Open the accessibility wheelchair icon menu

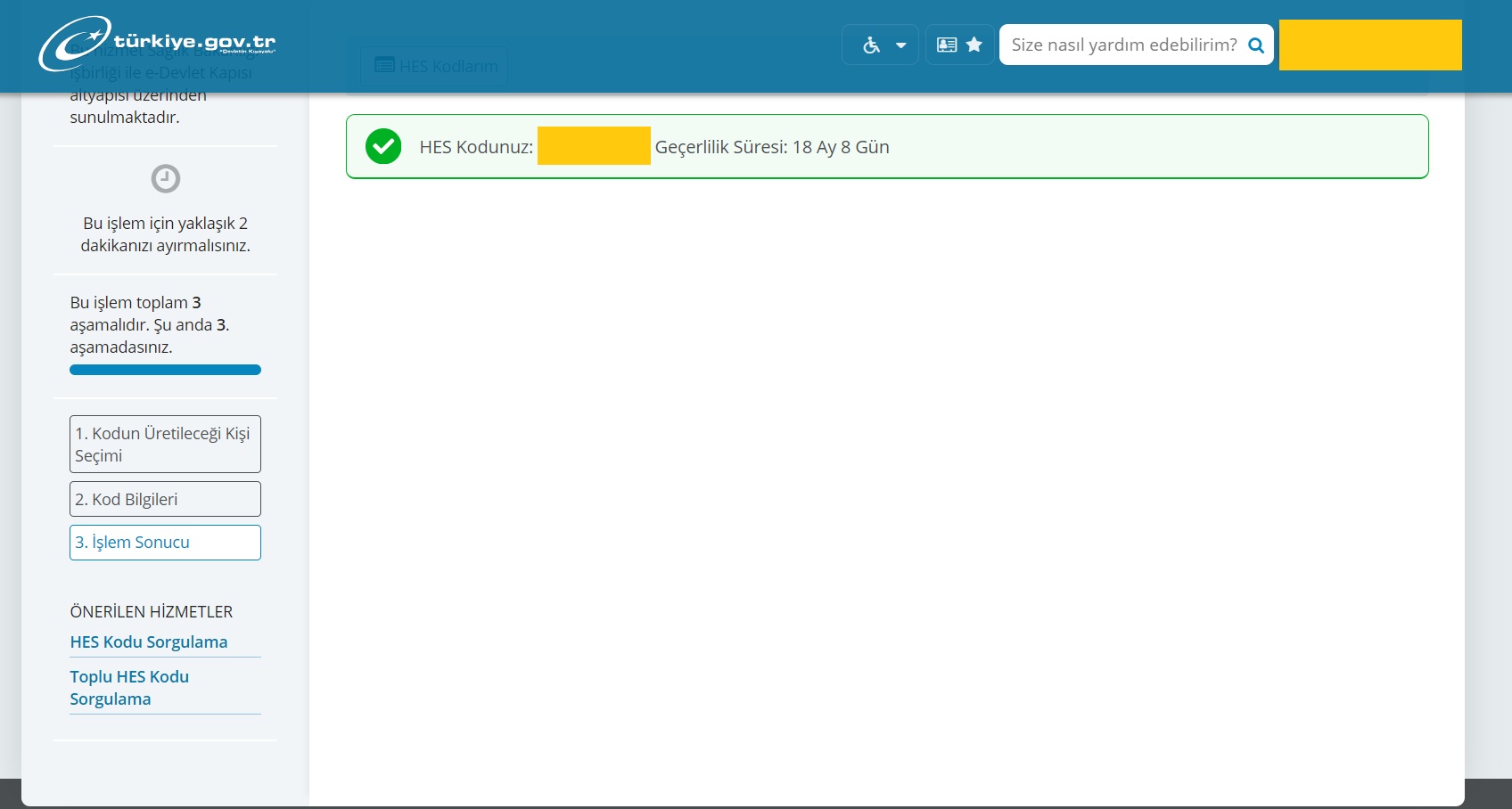(871, 45)
